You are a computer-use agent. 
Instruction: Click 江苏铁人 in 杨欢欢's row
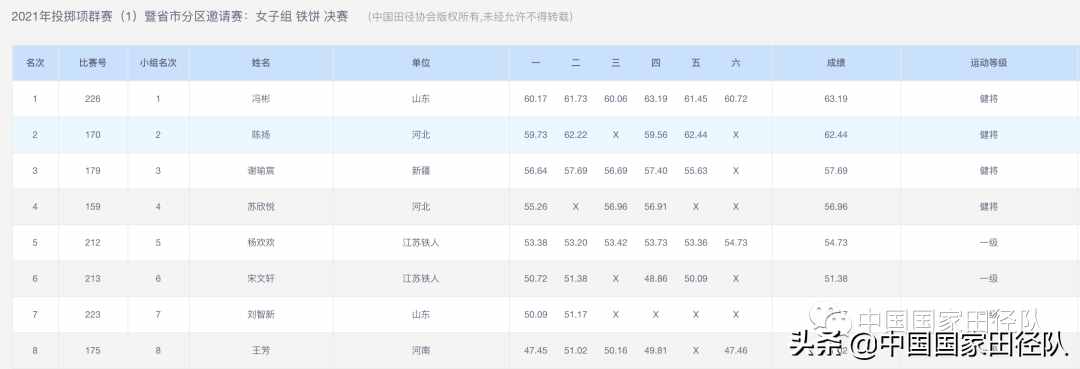click(421, 243)
